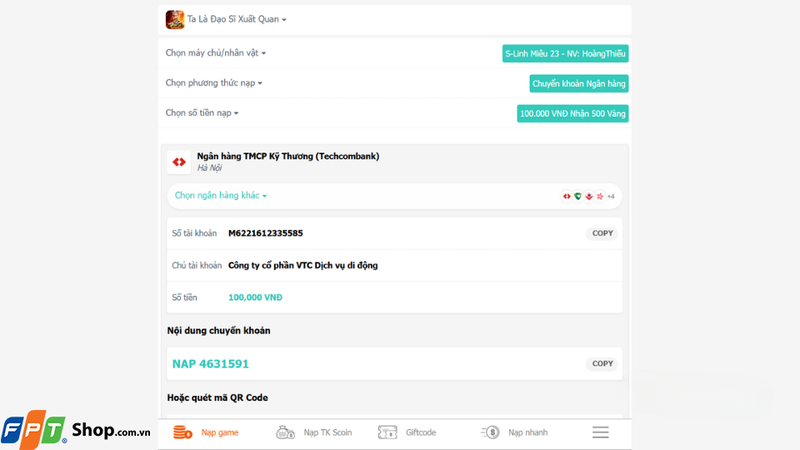Click account number text M6221612335585
This screenshot has height=450, width=800.
(265, 233)
